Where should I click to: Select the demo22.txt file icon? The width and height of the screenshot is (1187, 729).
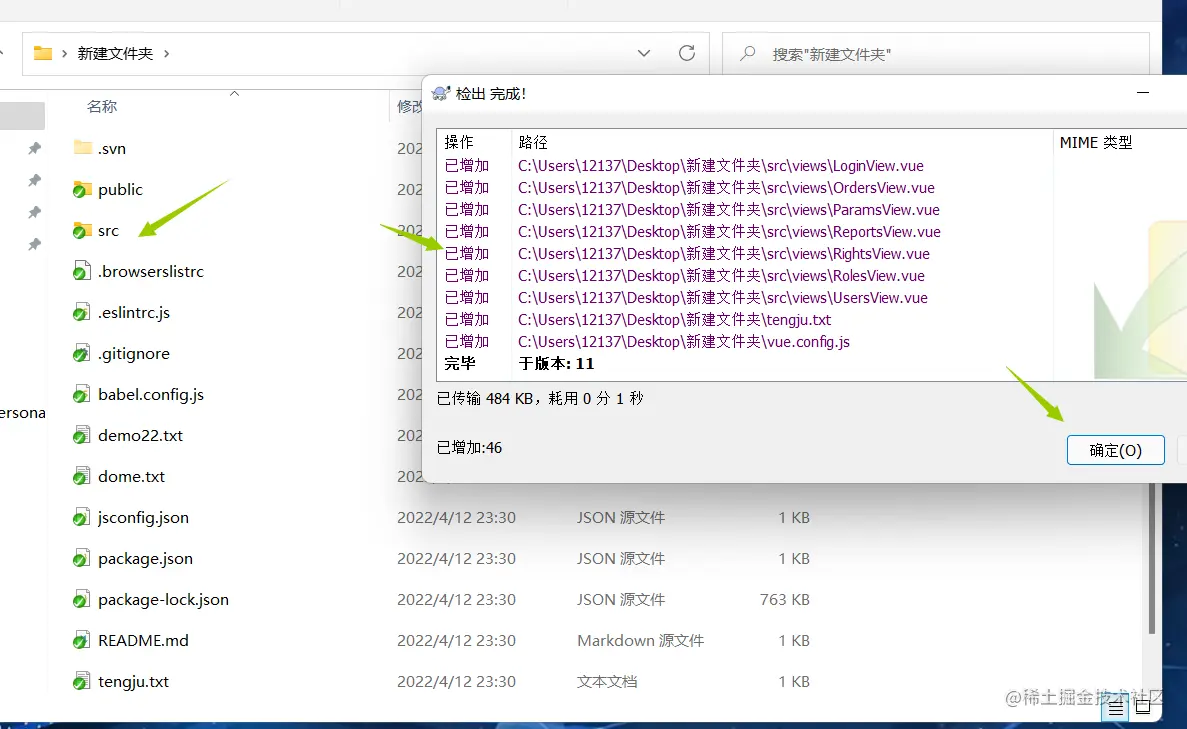pyautogui.click(x=82, y=435)
